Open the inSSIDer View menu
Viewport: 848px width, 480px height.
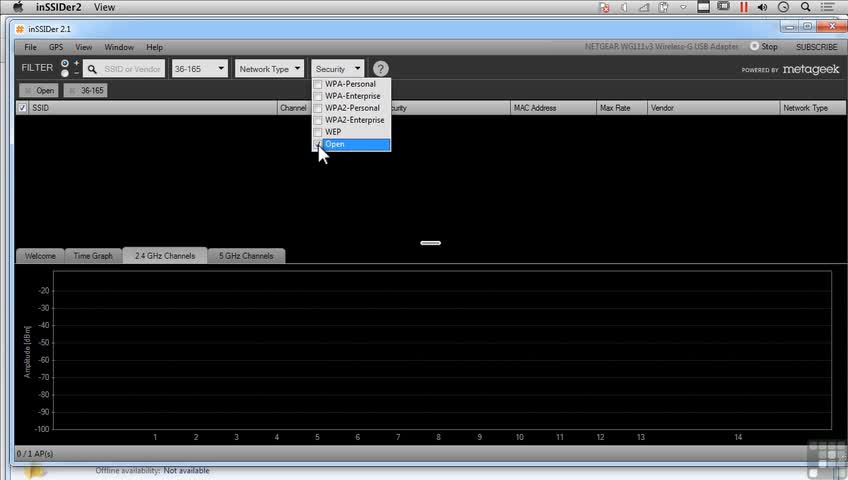83,47
